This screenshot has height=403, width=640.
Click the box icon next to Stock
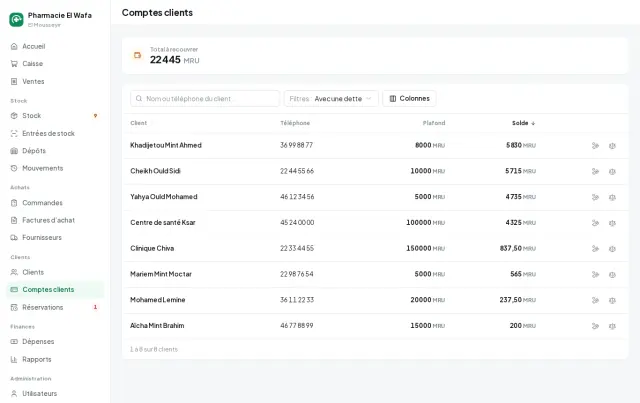click(14, 116)
